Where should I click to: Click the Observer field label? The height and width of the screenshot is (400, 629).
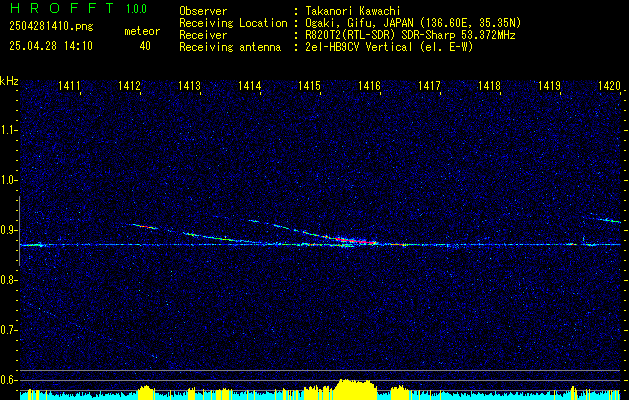tap(203, 11)
